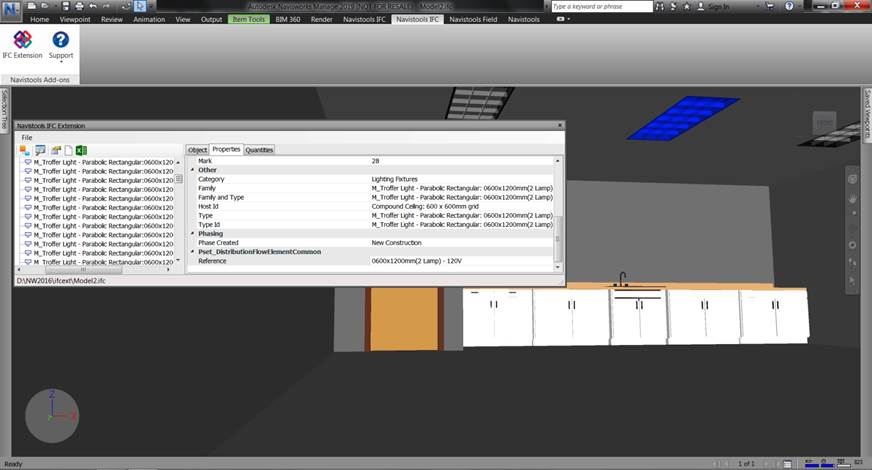Click the first orange selection icon
872x470 pixels.
point(24,150)
